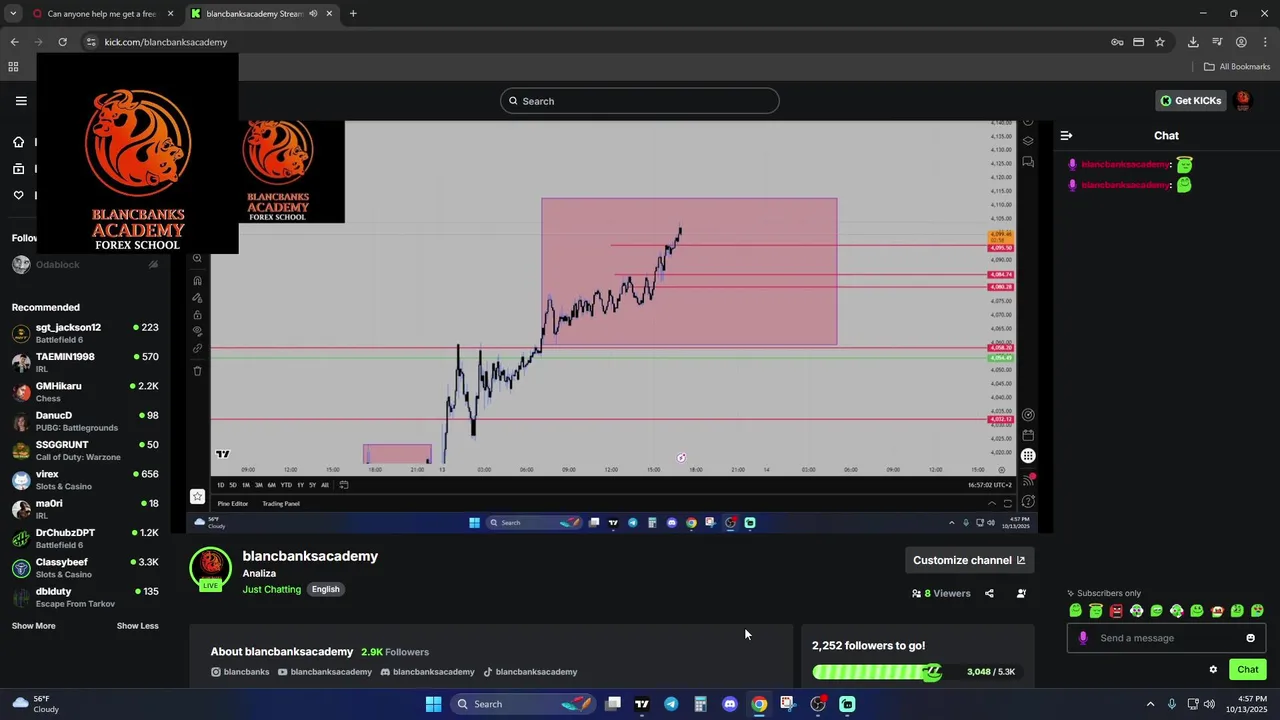Open the DrChubzDPT Battlefield 6 channel
This screenshot has height=720, width=1280.
(x=85, y=539)
